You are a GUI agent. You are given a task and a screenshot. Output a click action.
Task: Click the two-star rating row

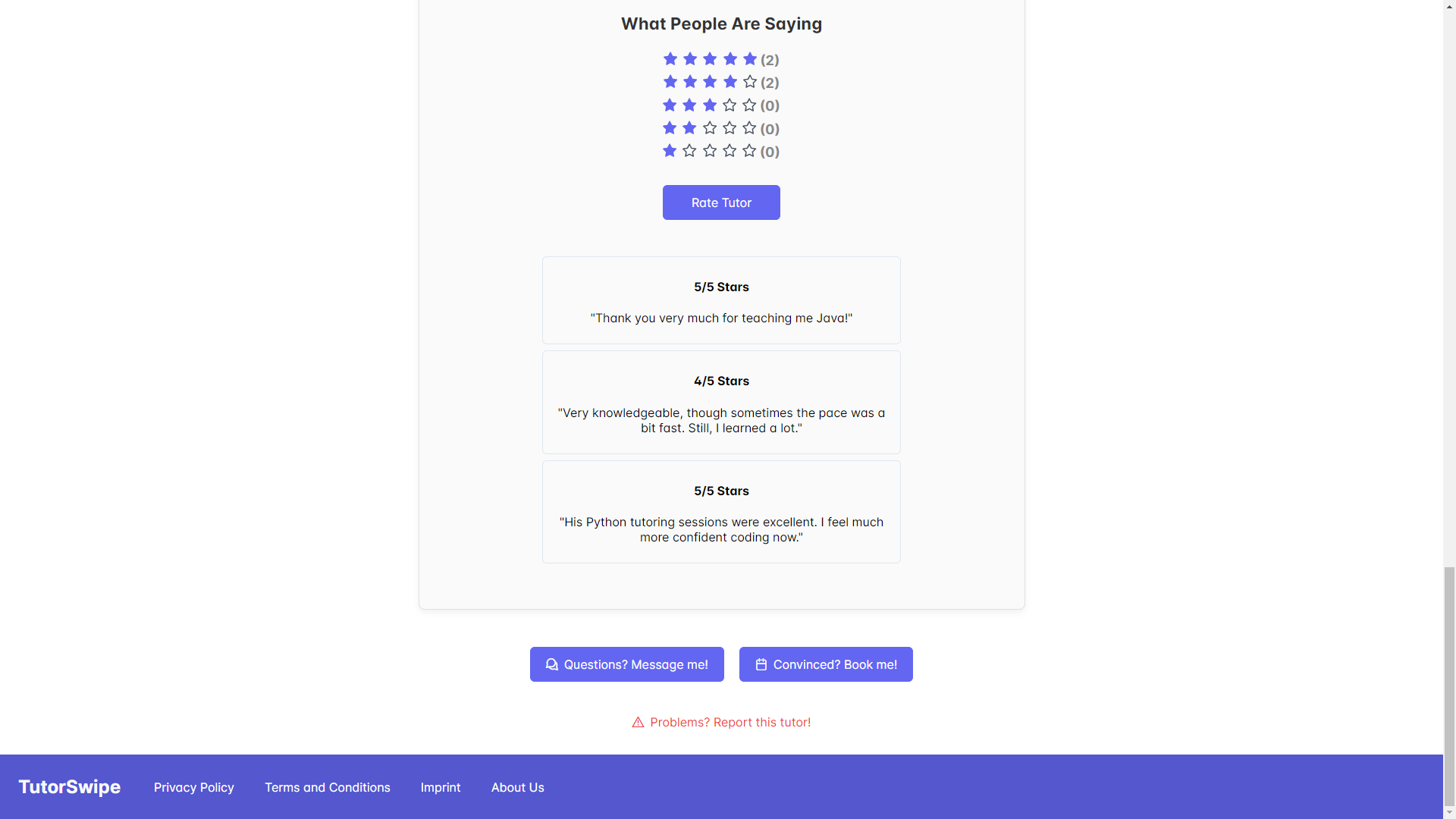click(x=720, y=128)
